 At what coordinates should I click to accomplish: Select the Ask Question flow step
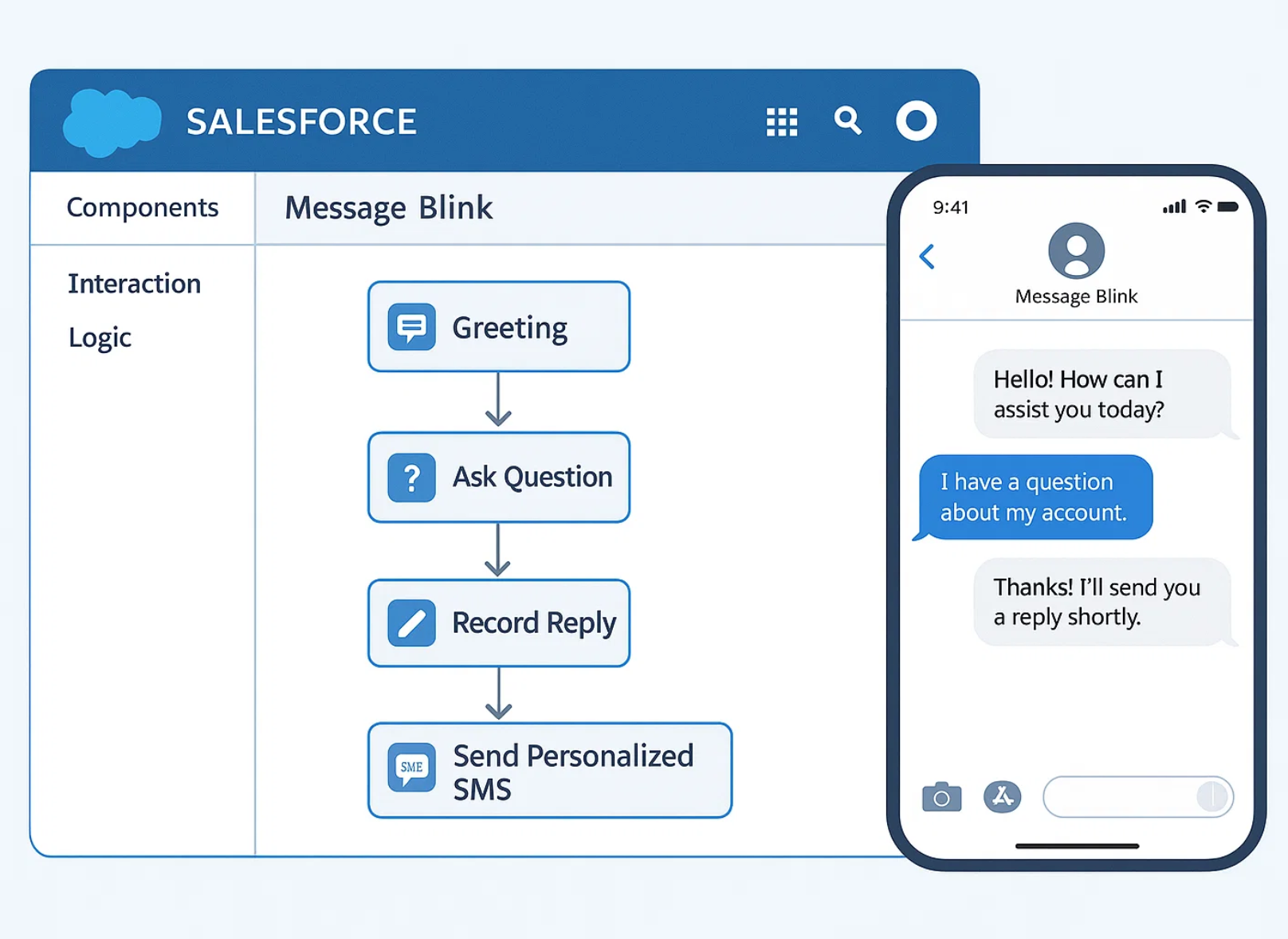pos(499,477)
